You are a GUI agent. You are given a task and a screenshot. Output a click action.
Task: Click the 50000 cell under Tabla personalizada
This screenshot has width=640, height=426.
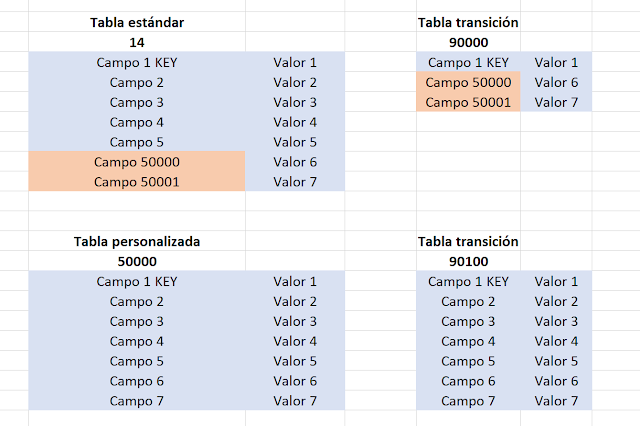pos(137,261)
